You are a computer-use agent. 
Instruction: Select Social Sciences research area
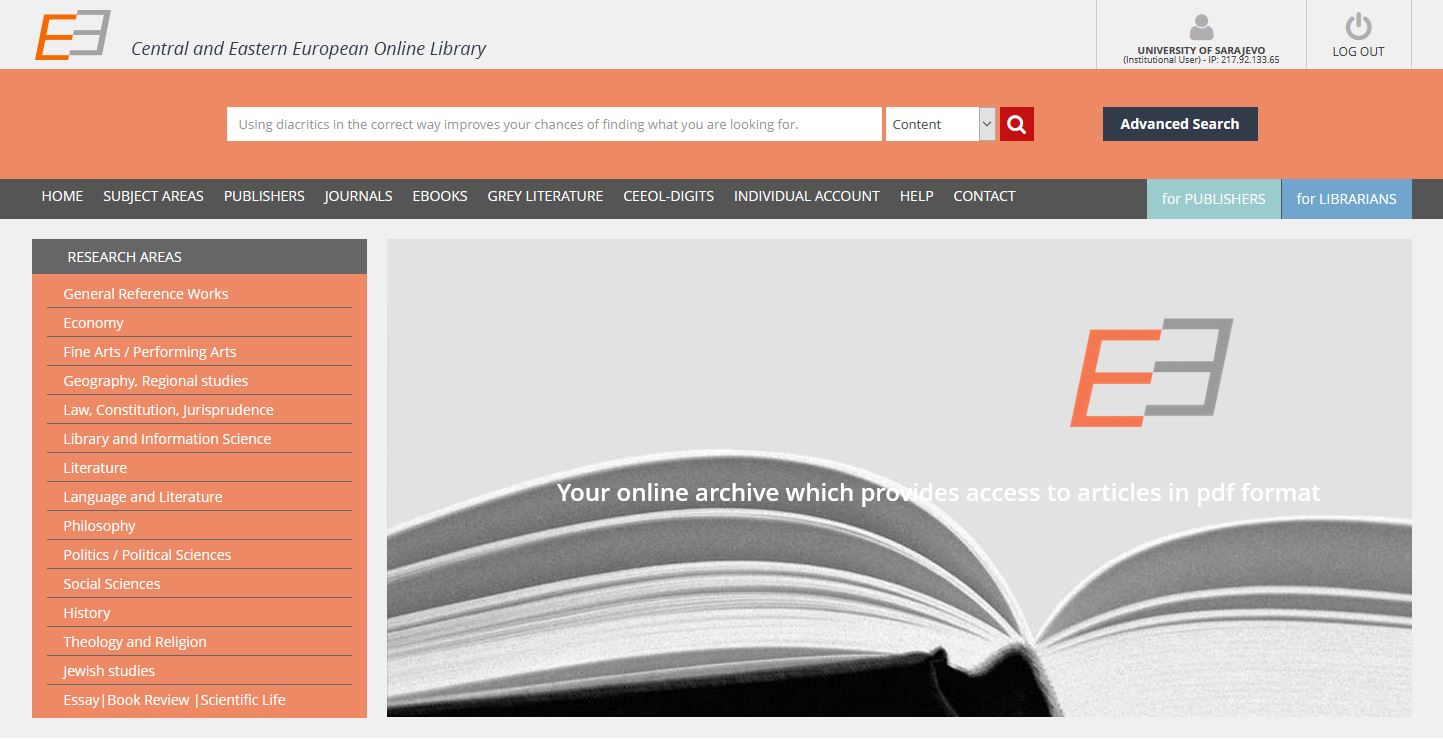tap(112, 584)
